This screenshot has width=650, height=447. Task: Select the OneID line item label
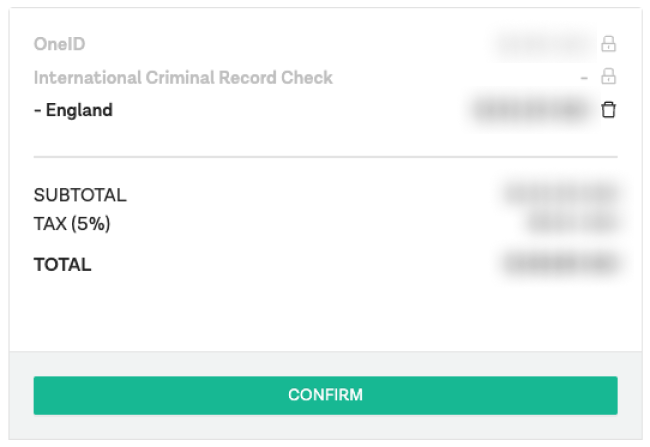pyautogui.click(x=59, y=44)
